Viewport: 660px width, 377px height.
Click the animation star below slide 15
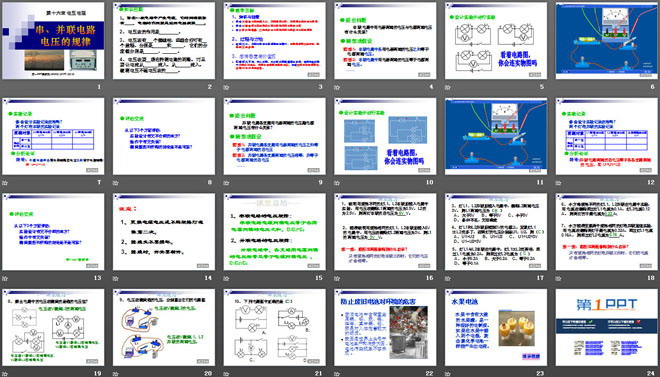point(226,279)
